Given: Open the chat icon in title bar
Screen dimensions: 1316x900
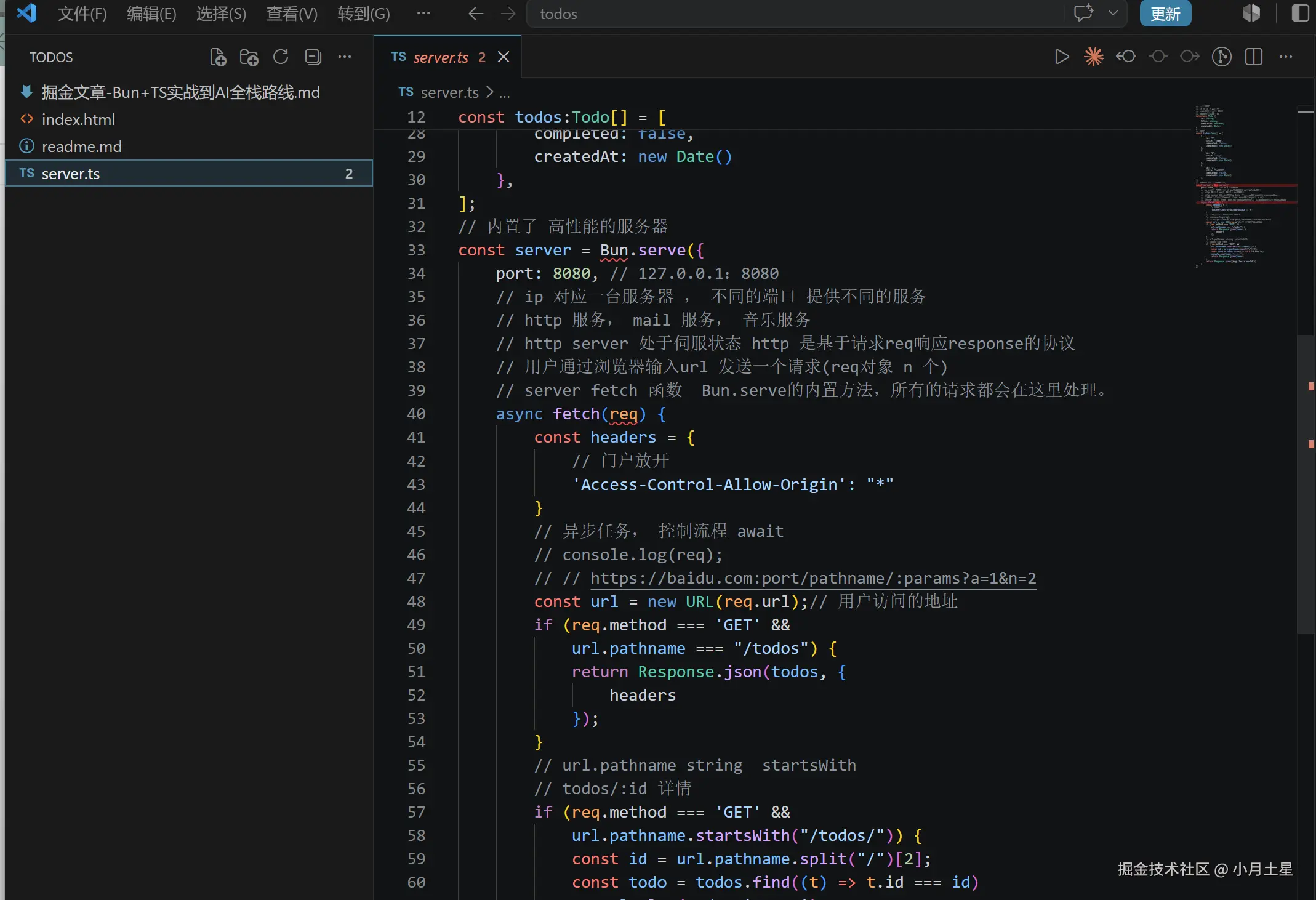Looking at the screenshot, I should 1083,13.
